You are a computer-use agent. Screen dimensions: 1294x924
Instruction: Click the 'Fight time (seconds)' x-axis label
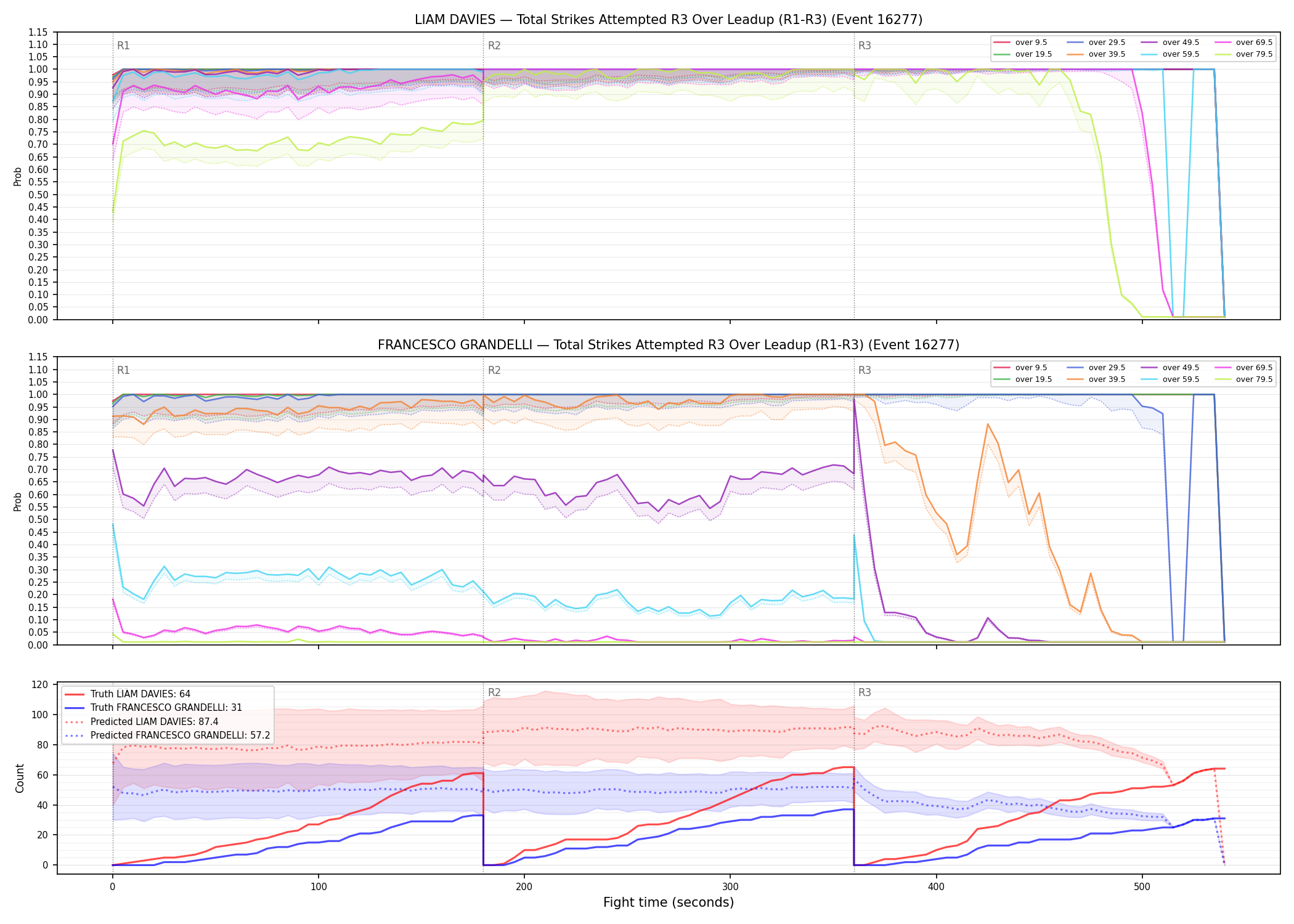click(x=669, y=902)
